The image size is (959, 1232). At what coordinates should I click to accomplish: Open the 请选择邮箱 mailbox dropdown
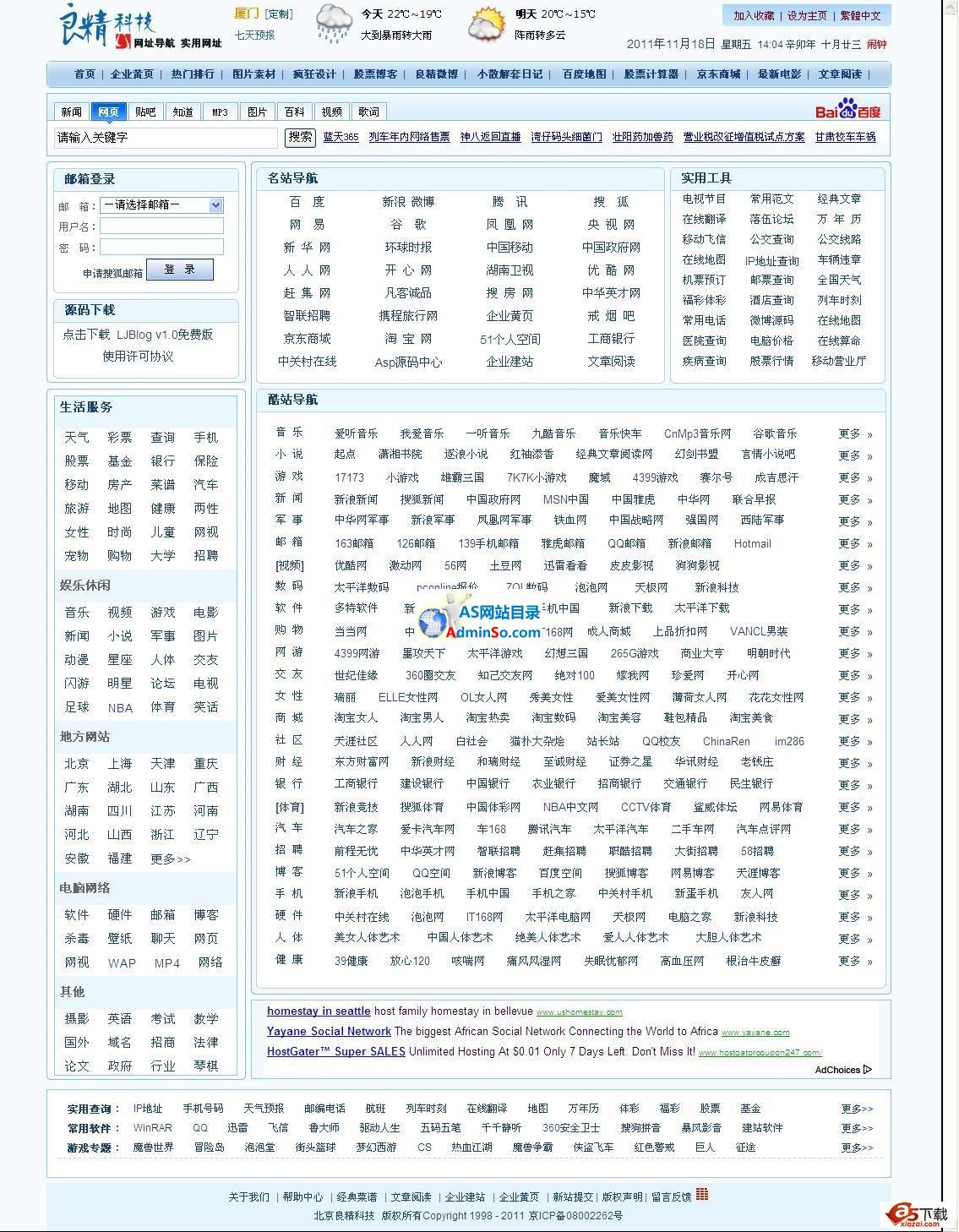tap(161, 204)
